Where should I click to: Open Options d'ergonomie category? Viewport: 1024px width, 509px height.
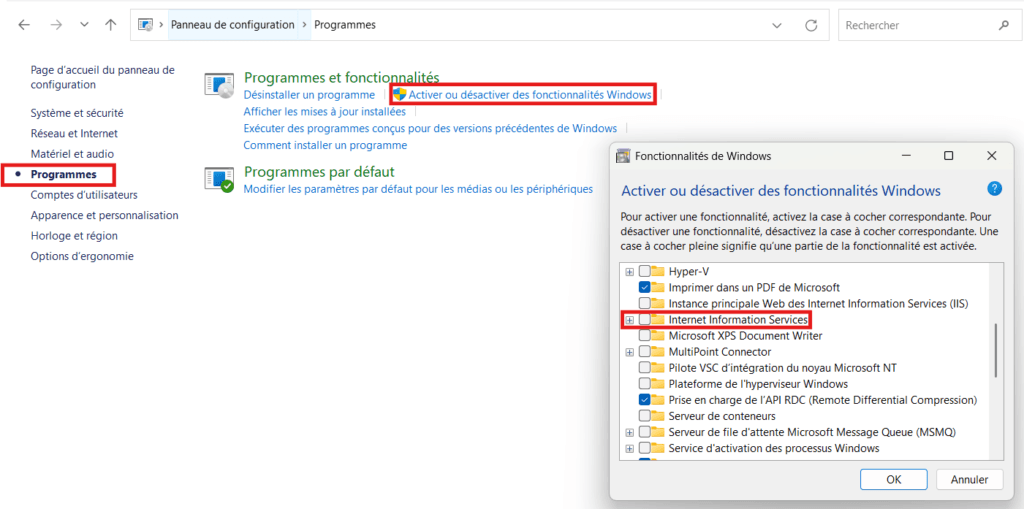point(82,256)
